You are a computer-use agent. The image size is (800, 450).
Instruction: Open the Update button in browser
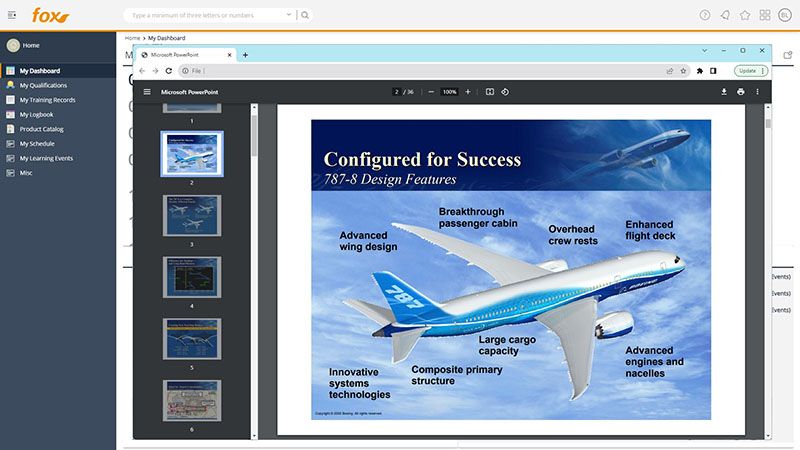tap(750, 71)
